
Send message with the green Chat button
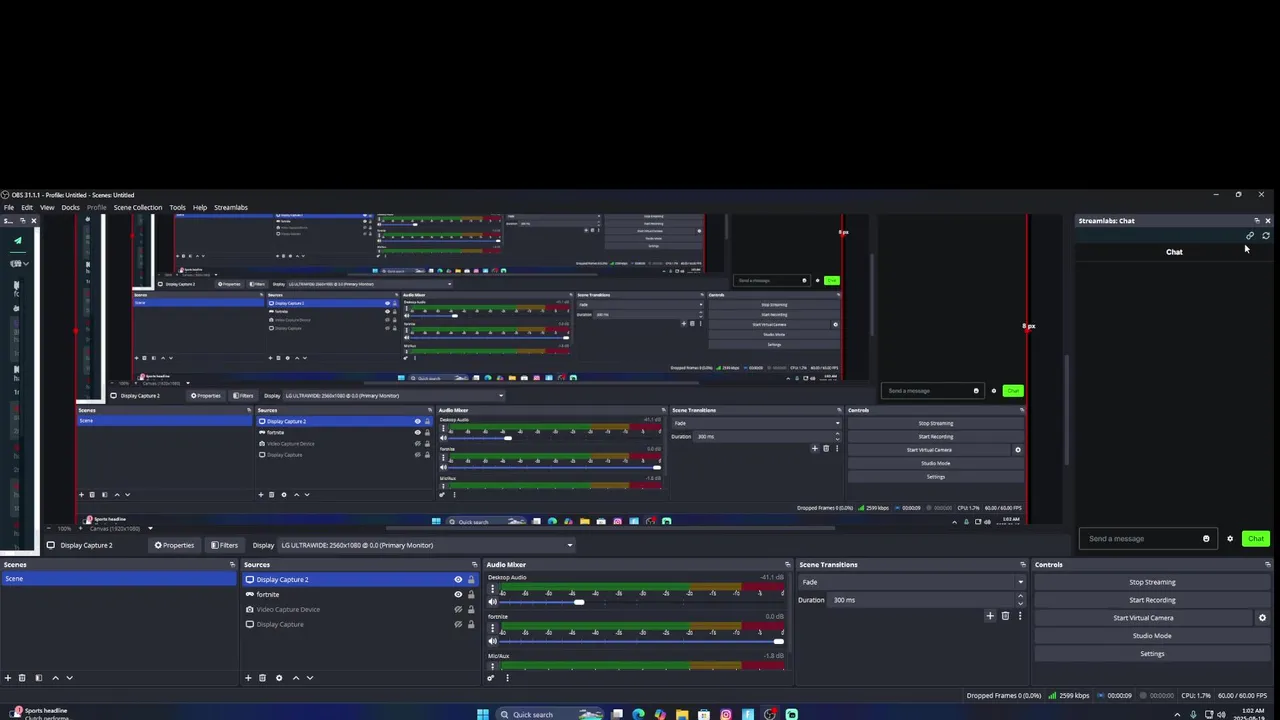pyautogui.click(x=1256, y=539)
